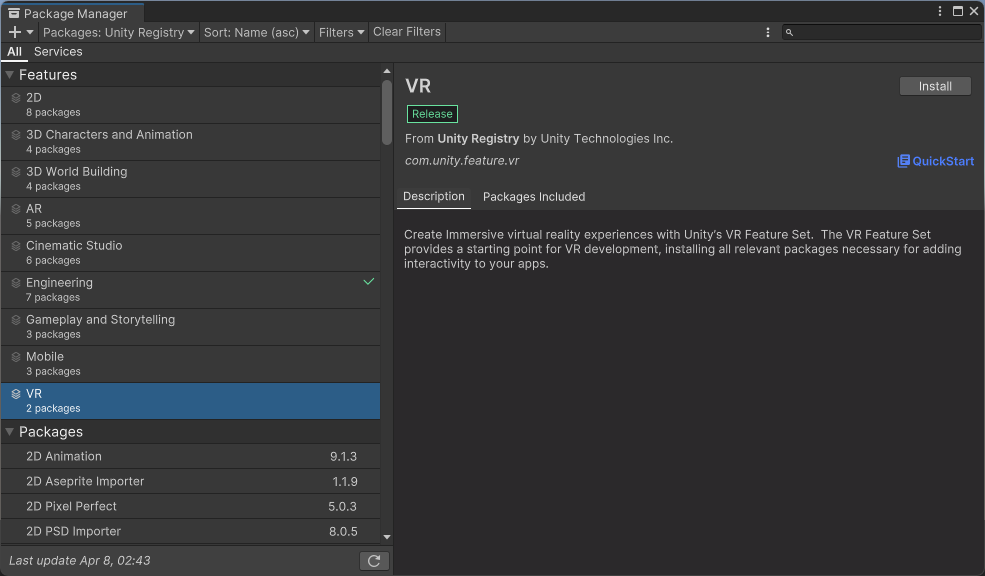This screenshot has width=985, height=576.
Task: Switch to the All tab
Action: pos(14,52)
